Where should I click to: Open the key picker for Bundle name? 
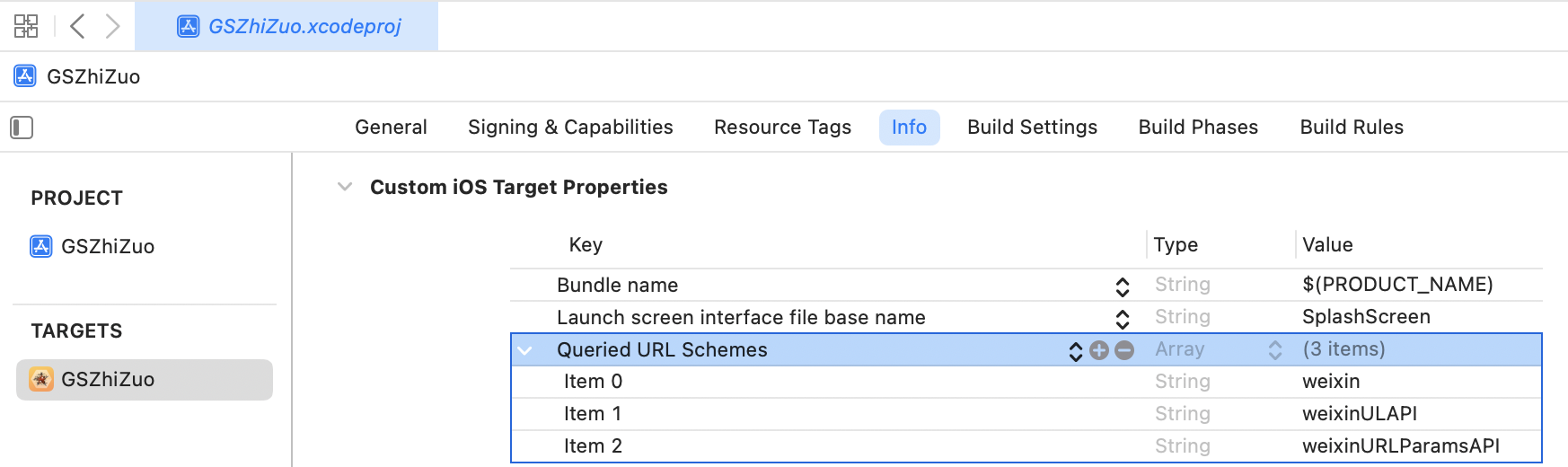[x=1123, y=286]
